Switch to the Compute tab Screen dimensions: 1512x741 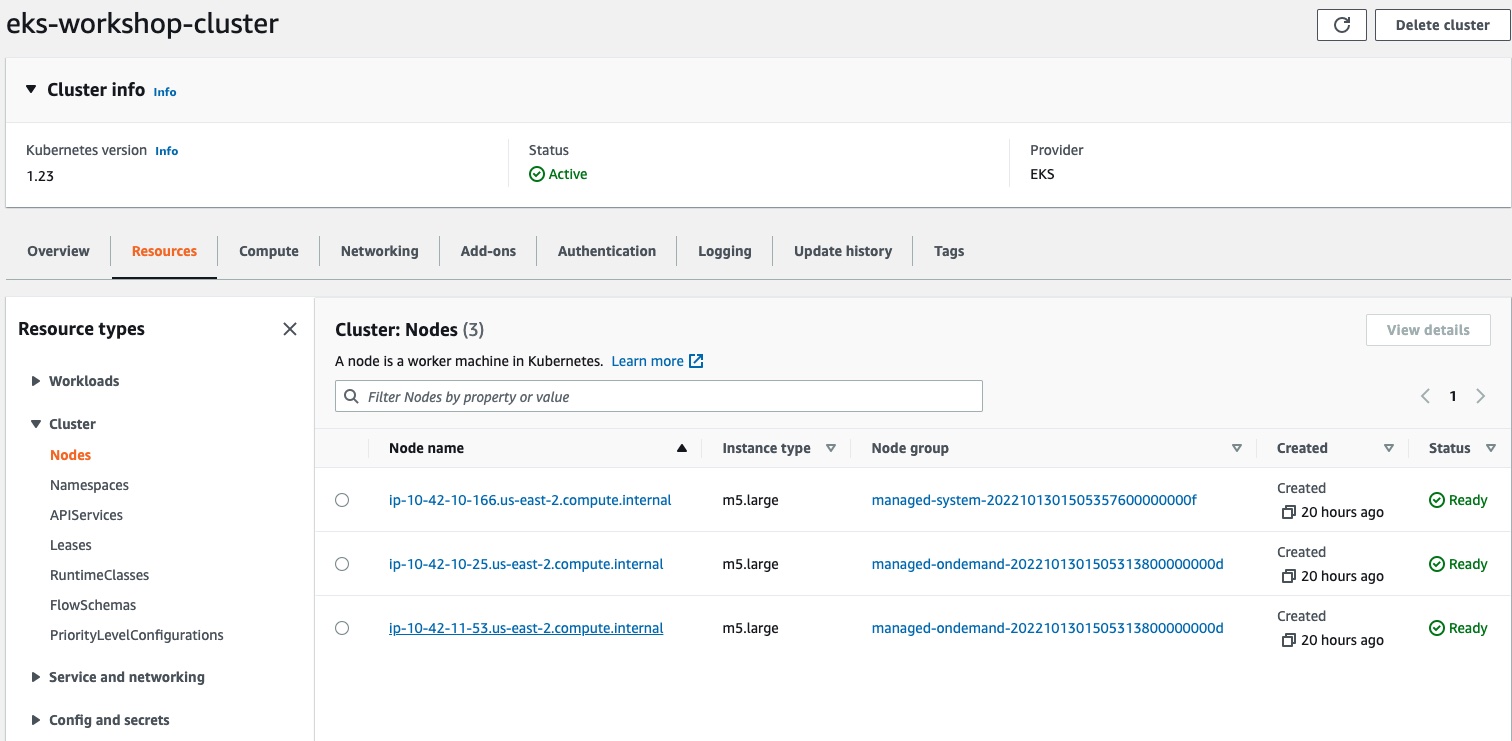[268, 251]
